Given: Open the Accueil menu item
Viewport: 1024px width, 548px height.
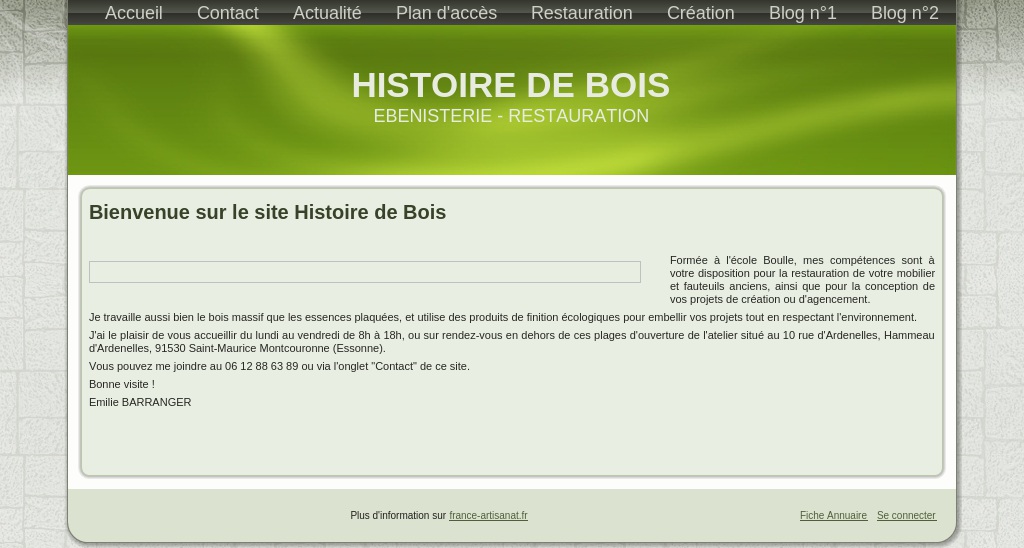Looking at the screenshot, I should [133, 12].
